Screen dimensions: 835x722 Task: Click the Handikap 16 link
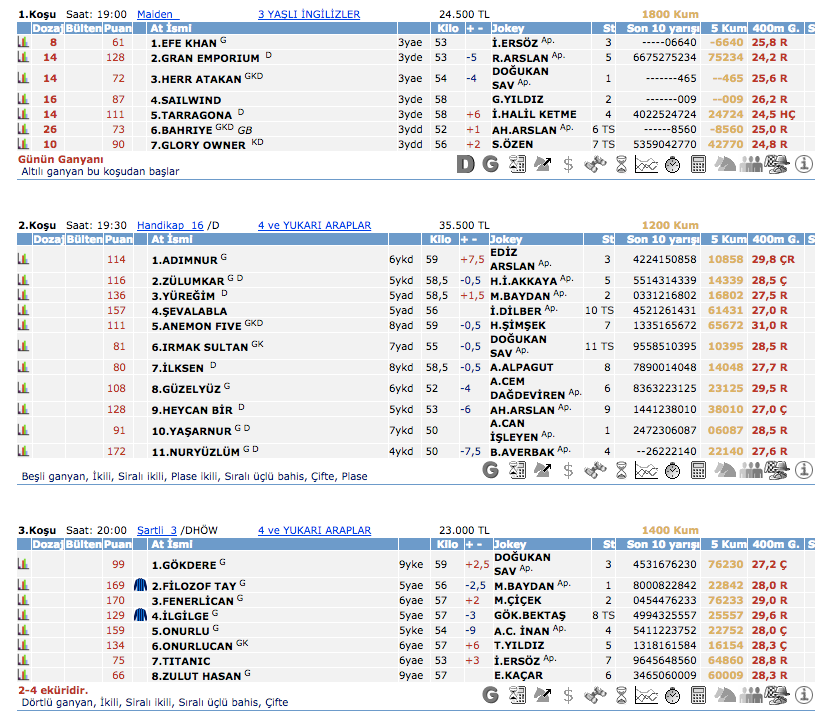click(169, 226)
